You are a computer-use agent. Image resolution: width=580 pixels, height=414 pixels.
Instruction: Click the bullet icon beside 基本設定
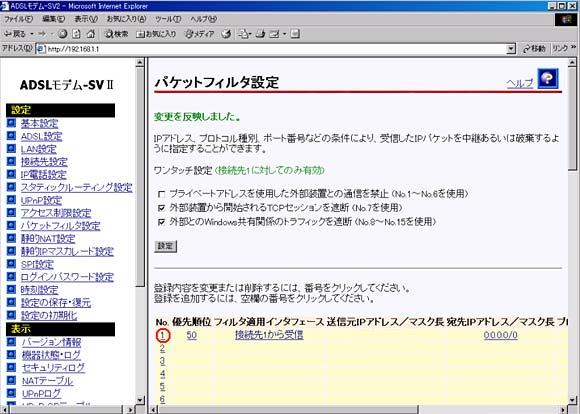click(x=11, y=123)
